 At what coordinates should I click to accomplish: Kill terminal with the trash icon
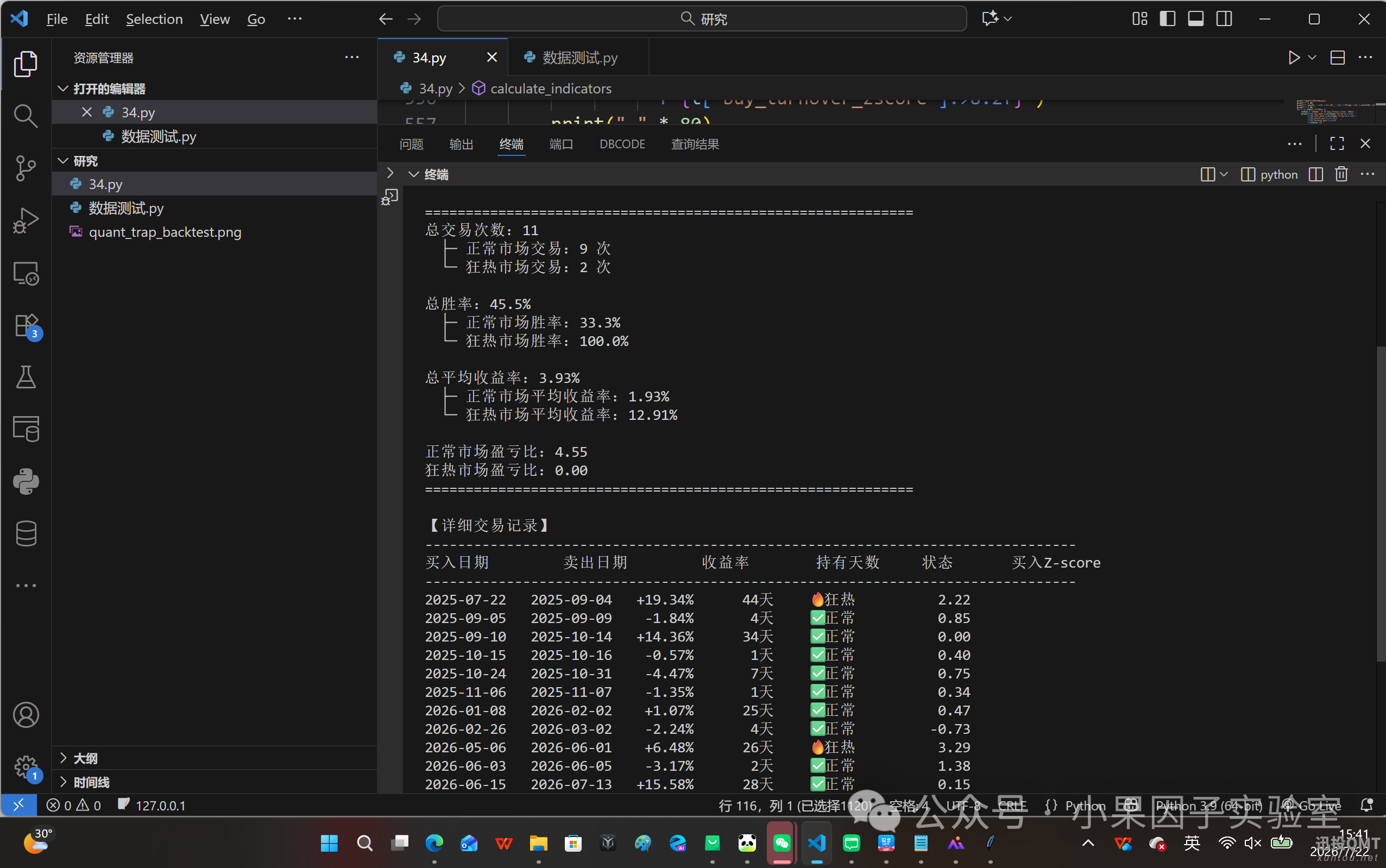point(1341,174)
